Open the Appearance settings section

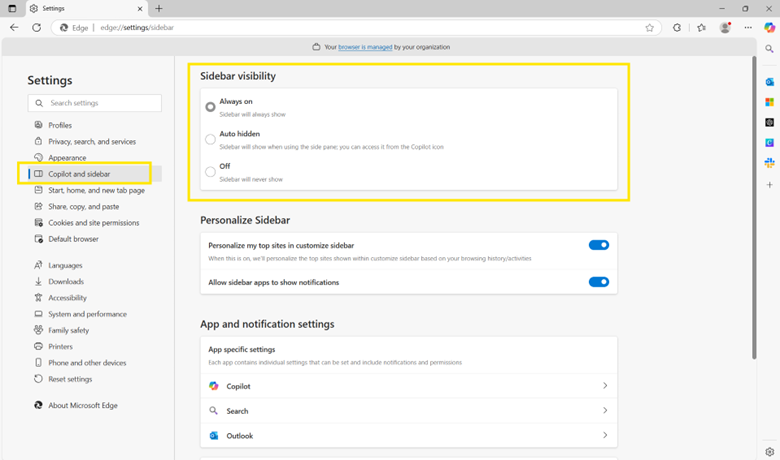click(67, 158)
